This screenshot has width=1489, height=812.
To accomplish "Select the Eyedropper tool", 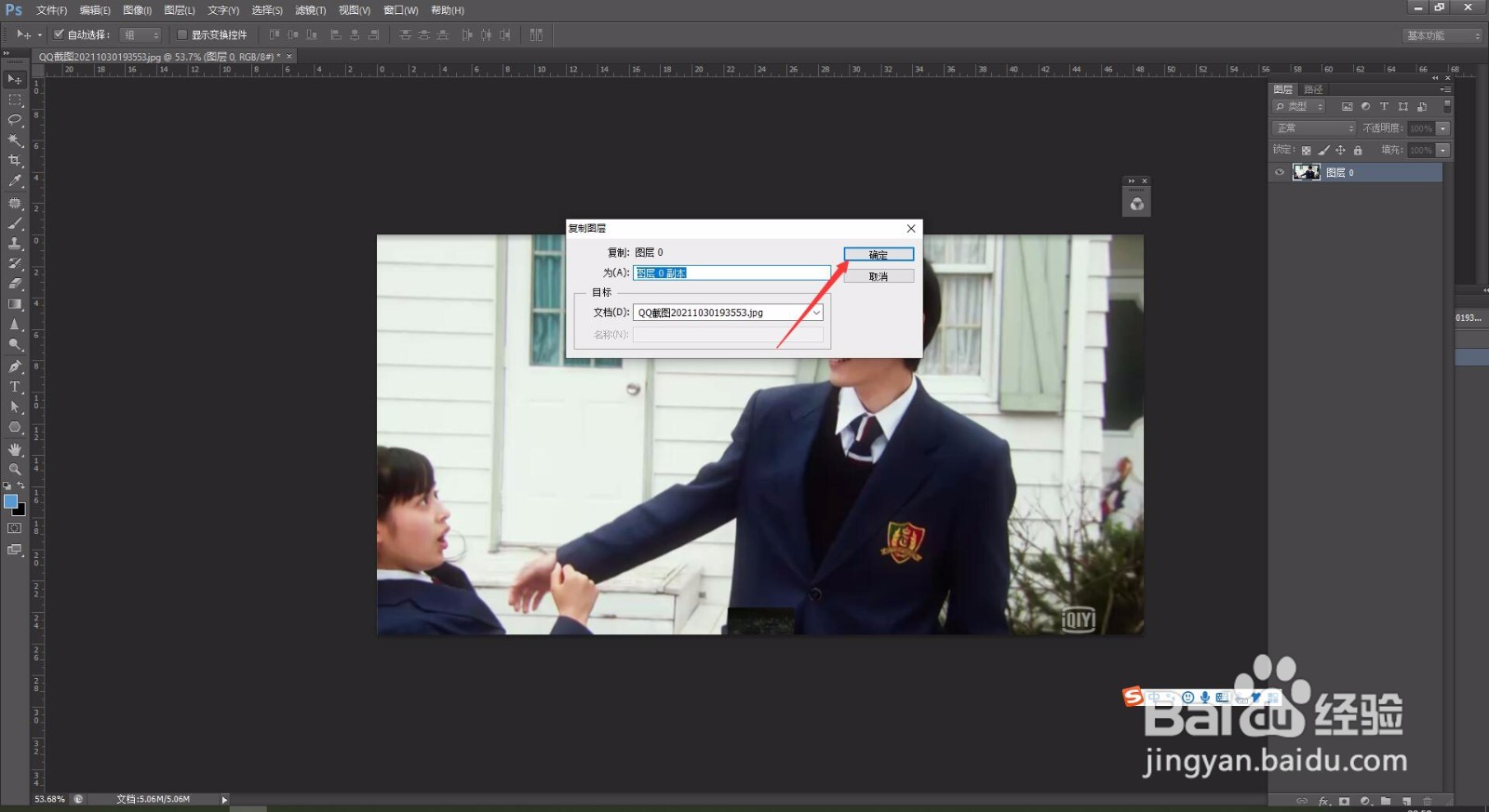I will [x=15, y=181].
